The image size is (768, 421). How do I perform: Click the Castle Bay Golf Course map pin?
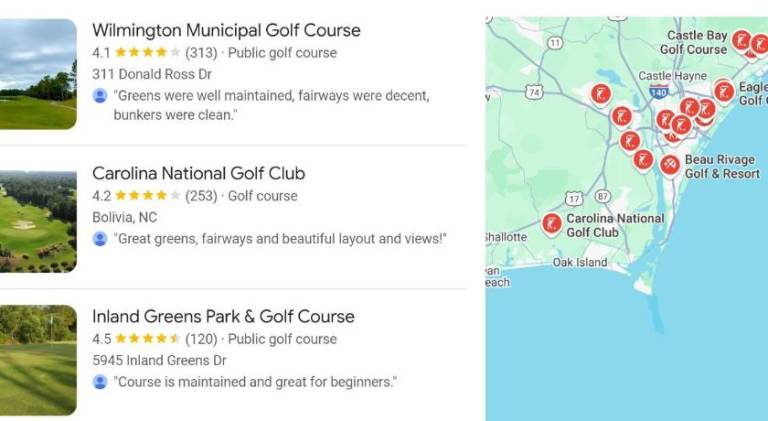pos(741,40)
